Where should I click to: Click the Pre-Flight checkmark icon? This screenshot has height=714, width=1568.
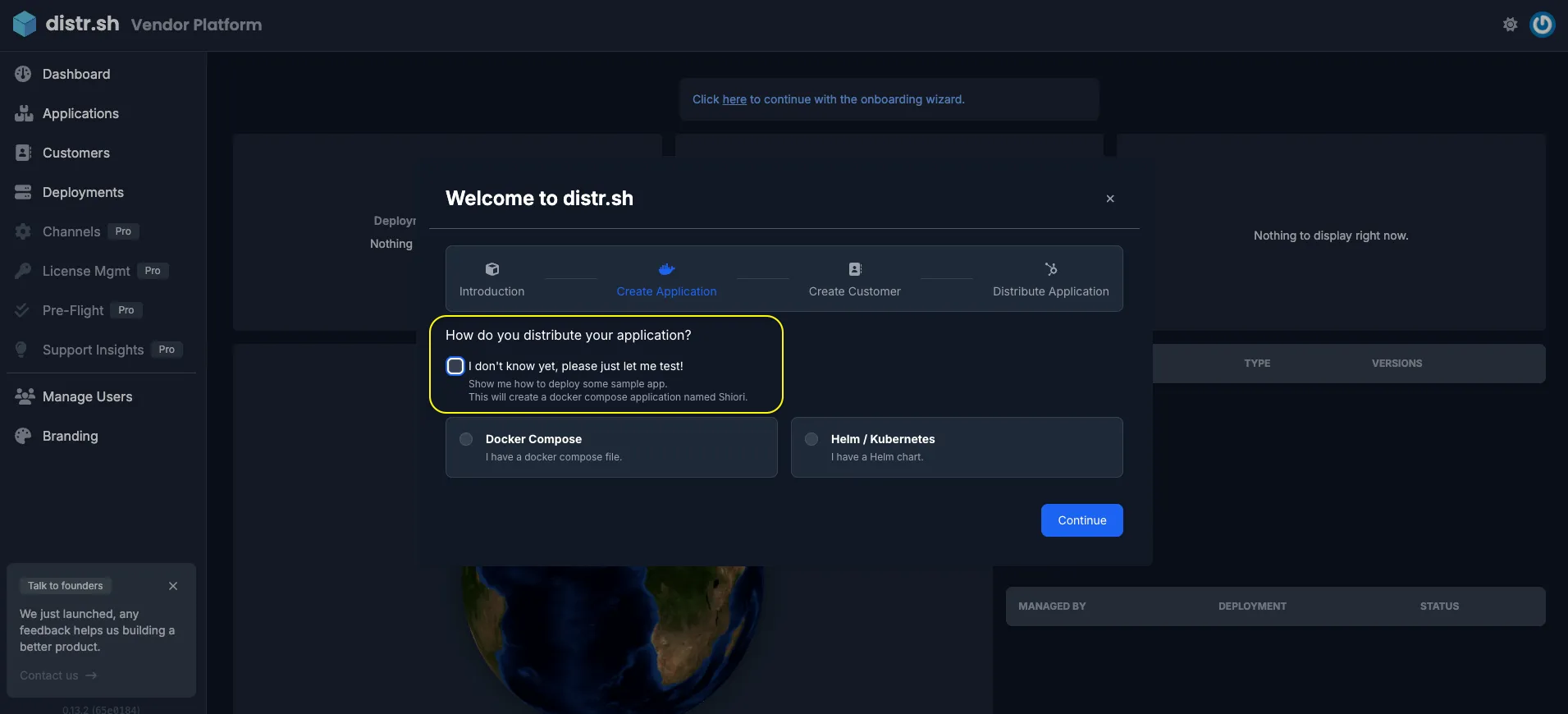pyautogui.click(x=23, y=310)
